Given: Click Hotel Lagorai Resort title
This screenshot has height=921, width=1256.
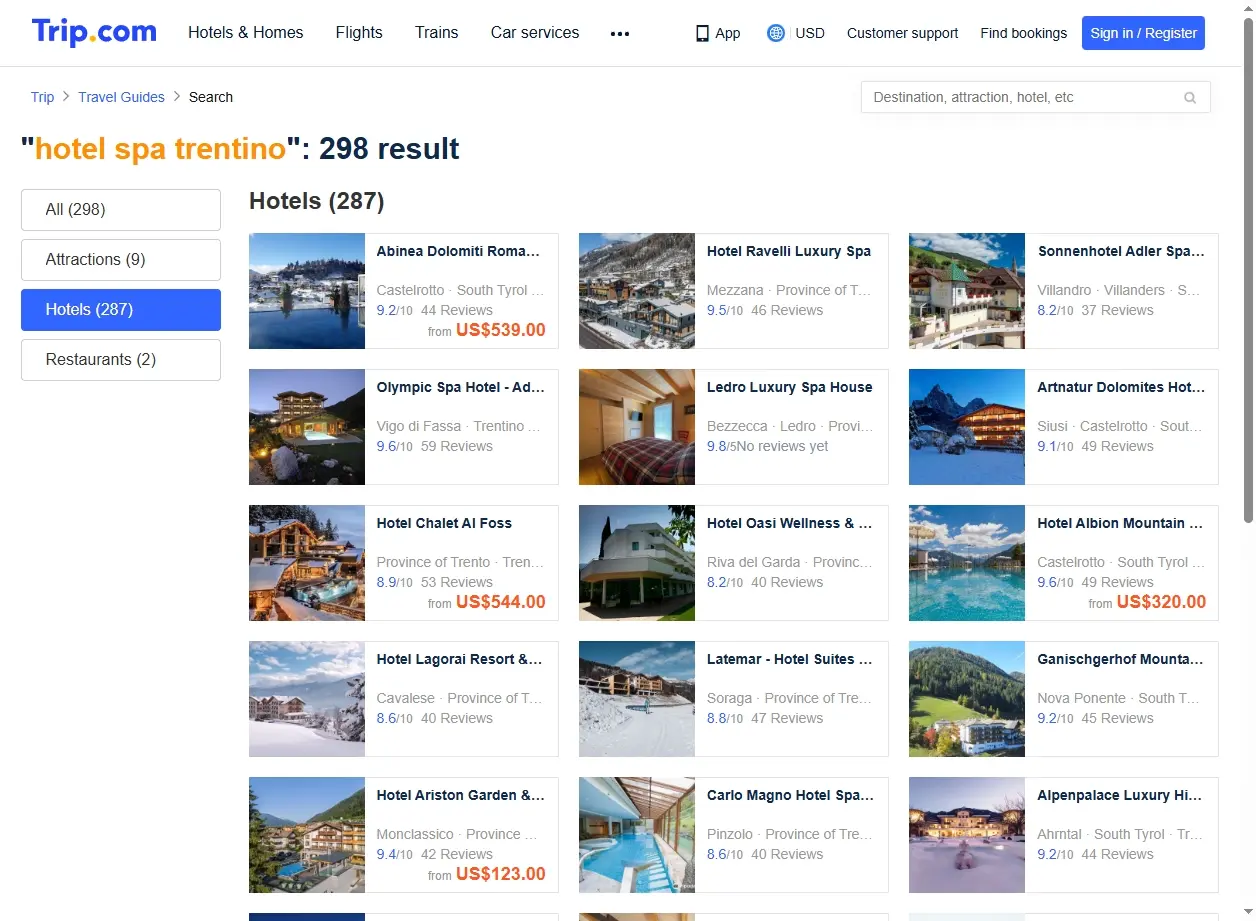Looking at the screenshot, I should (x=460, y=660).
